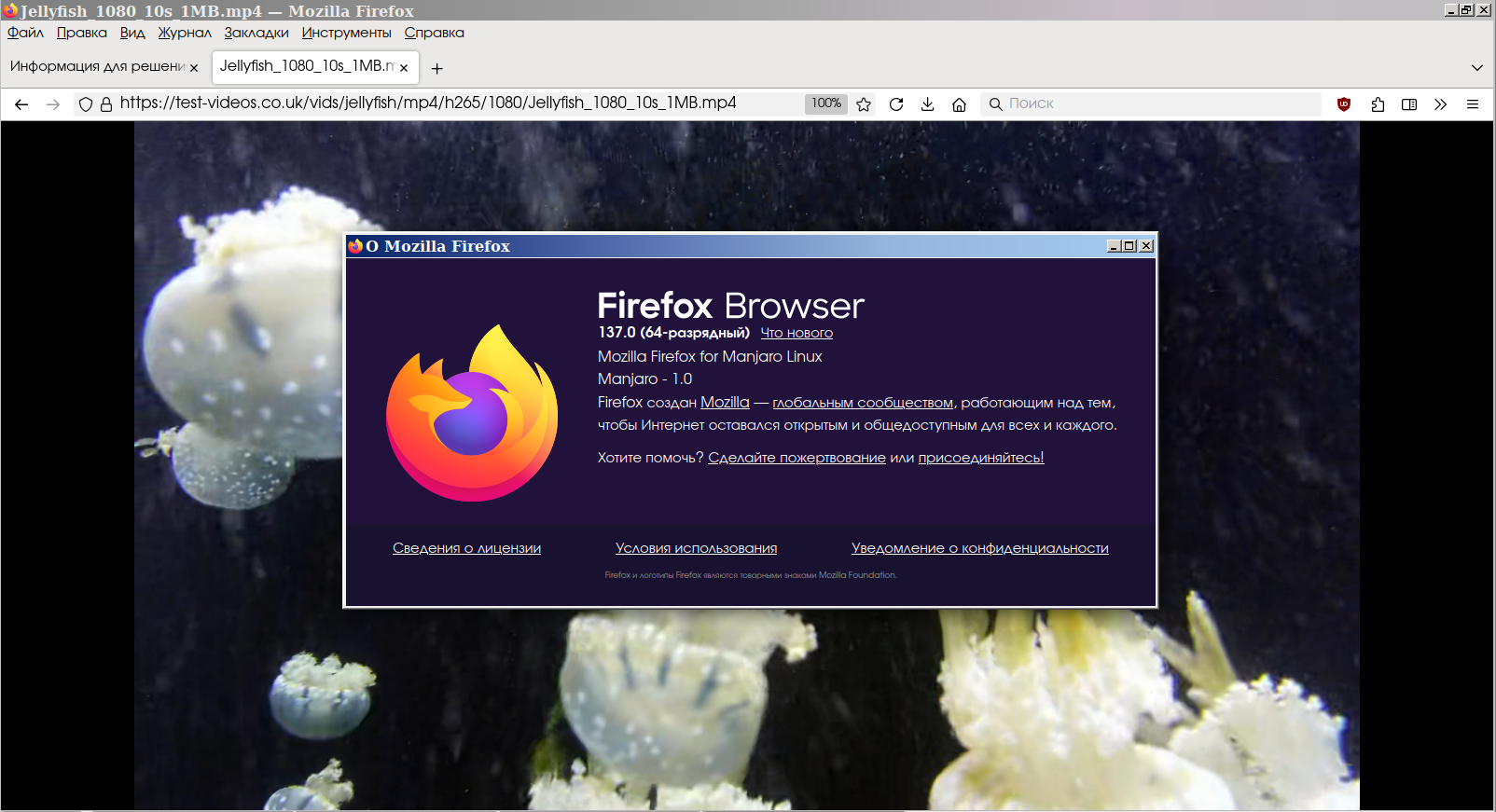Open the Закладки menu
The width and height of the screenshot is (1496, 812).
click(x=256, y=33)
